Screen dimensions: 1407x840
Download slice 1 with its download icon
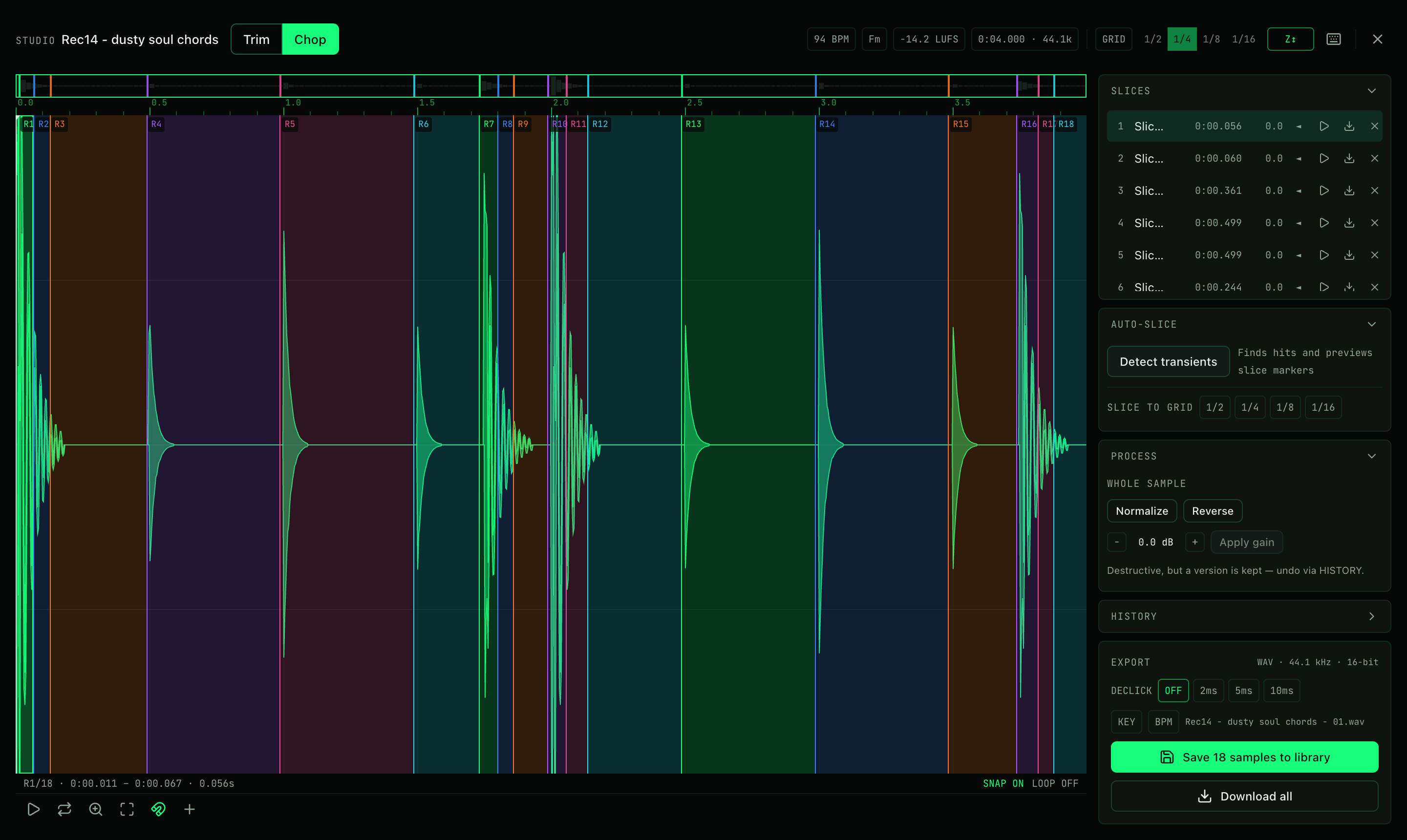tap(1349, 126)
